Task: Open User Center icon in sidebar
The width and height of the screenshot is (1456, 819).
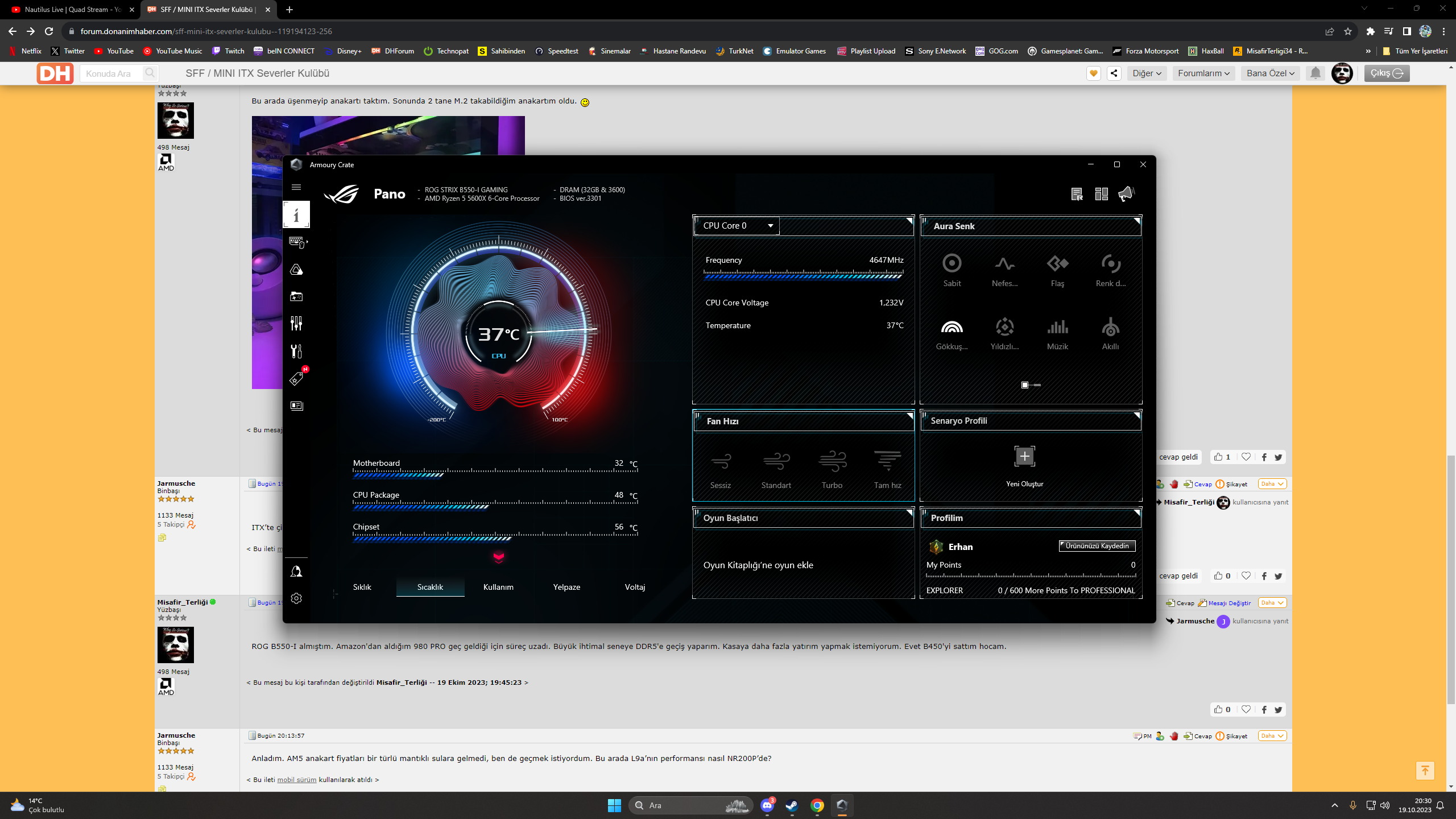Action: pos(296,571)
